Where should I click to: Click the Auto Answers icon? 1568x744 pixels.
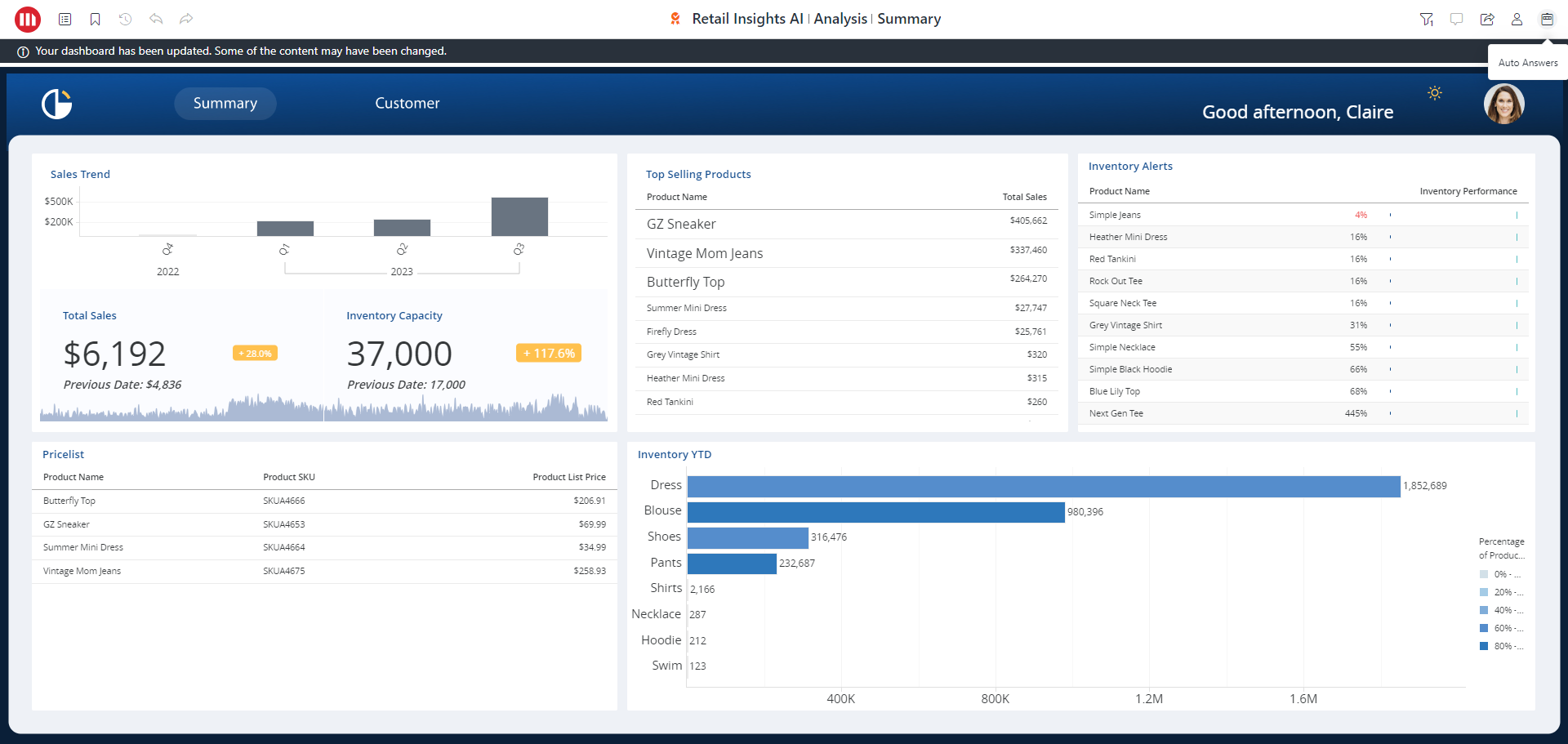pos(1547,19)
